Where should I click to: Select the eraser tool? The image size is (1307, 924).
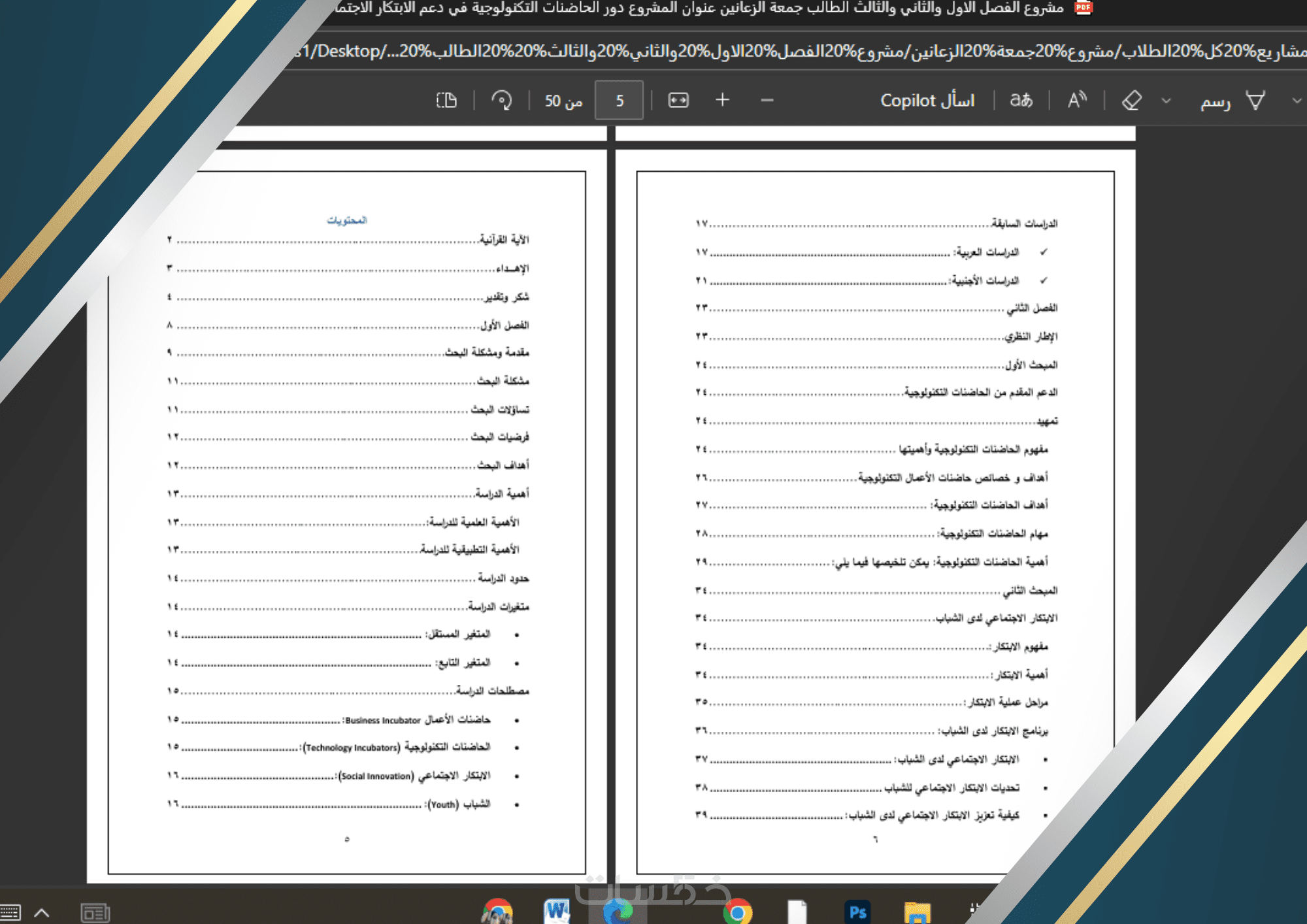tap(1132, 100)
